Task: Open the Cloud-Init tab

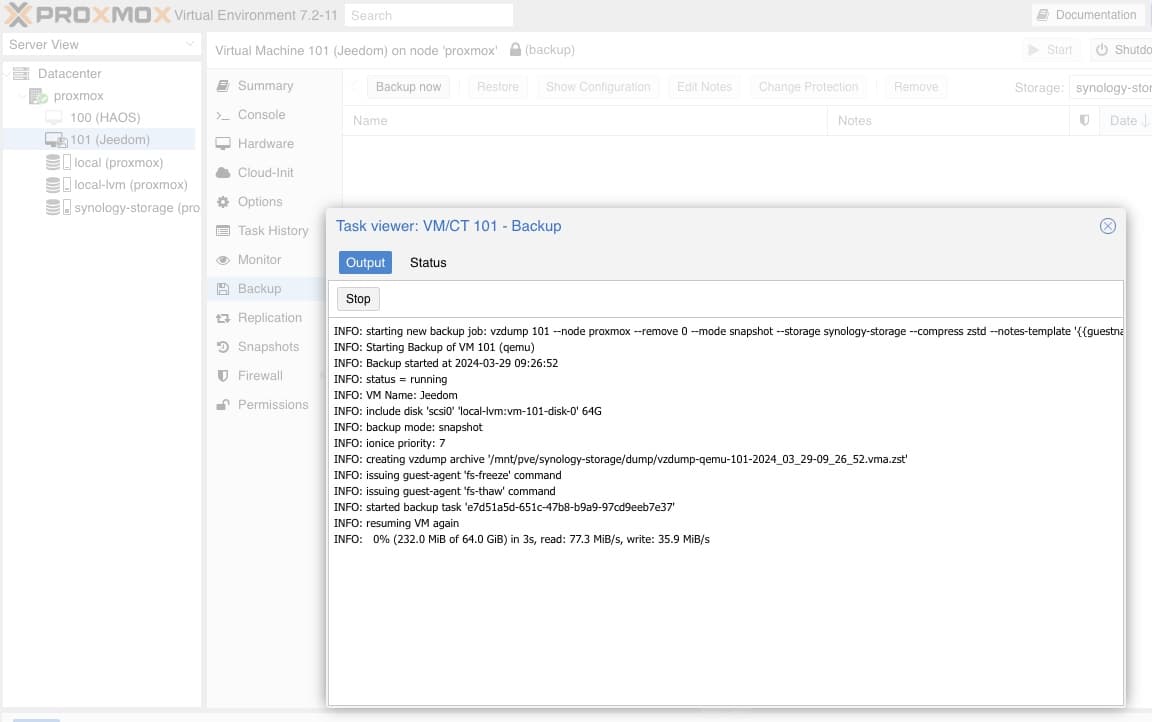Action: [265, 173]
